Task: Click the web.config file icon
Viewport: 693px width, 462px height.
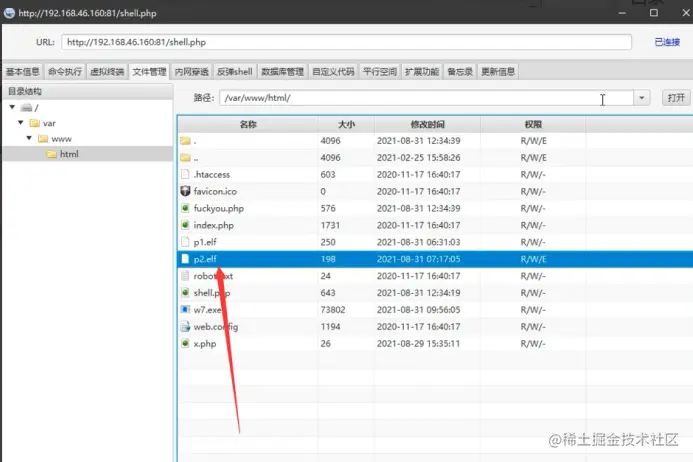Action: pos(185,327)
